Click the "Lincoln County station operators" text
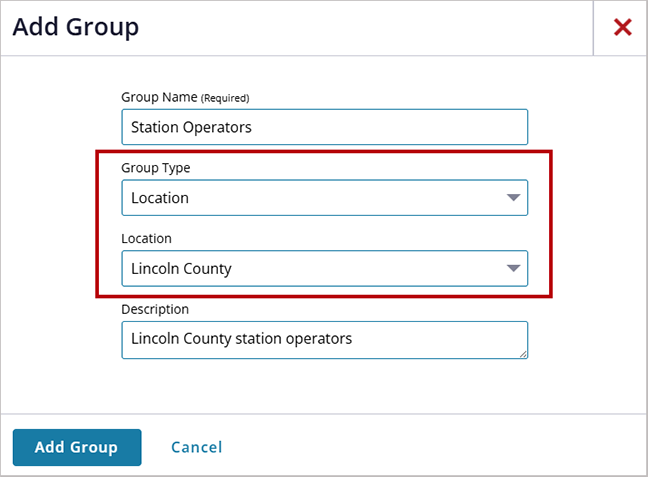This screenshot has height=477, width=648. tap(241, 338)
